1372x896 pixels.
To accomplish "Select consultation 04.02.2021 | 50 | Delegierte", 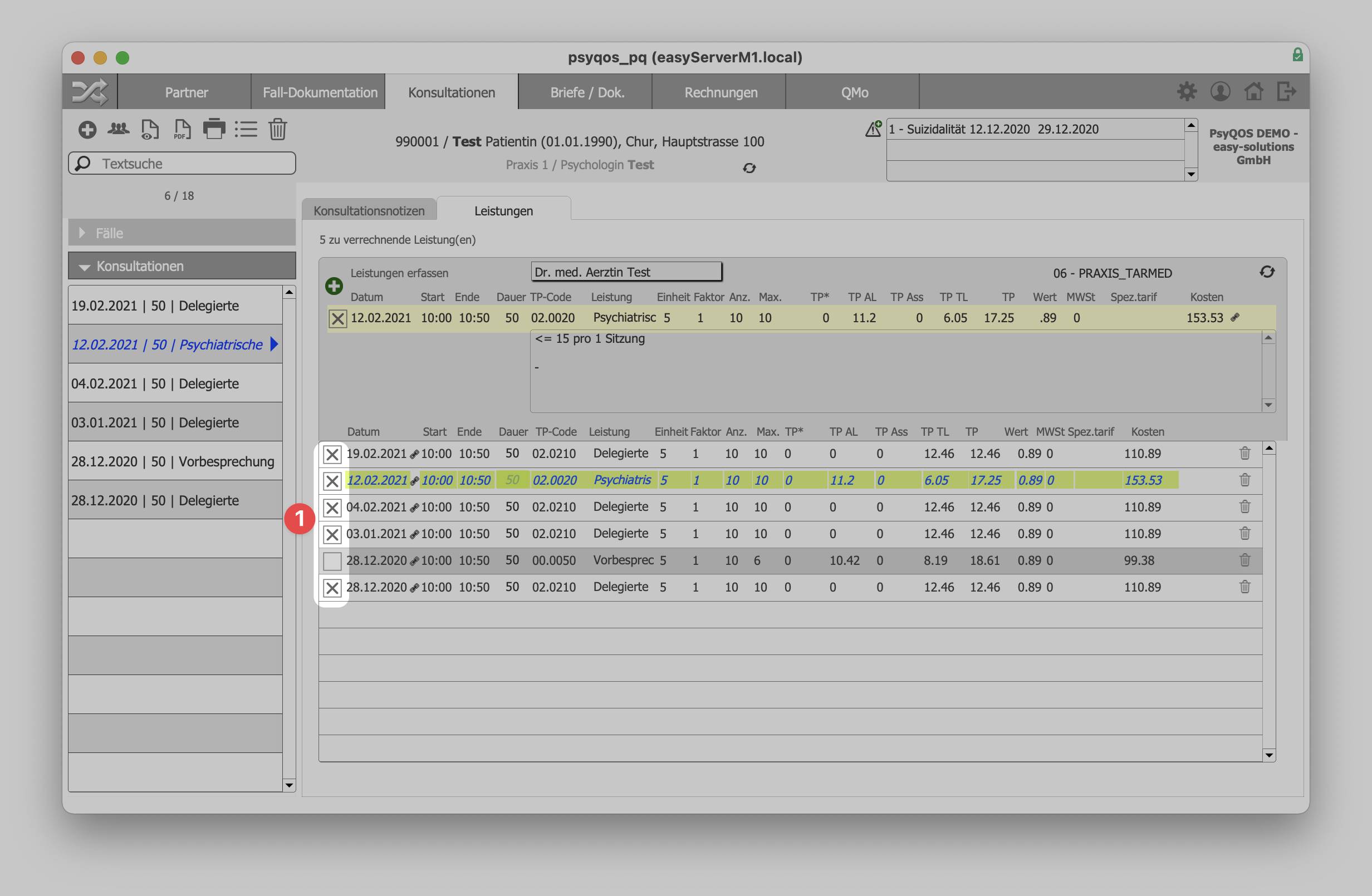I will 175,383.
